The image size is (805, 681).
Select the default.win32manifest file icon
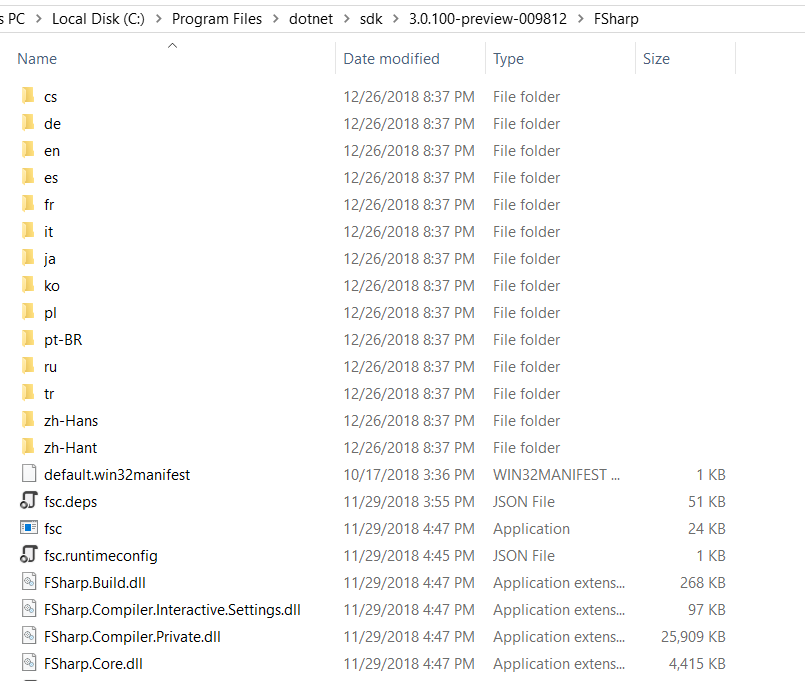click(x=29, y=474)
